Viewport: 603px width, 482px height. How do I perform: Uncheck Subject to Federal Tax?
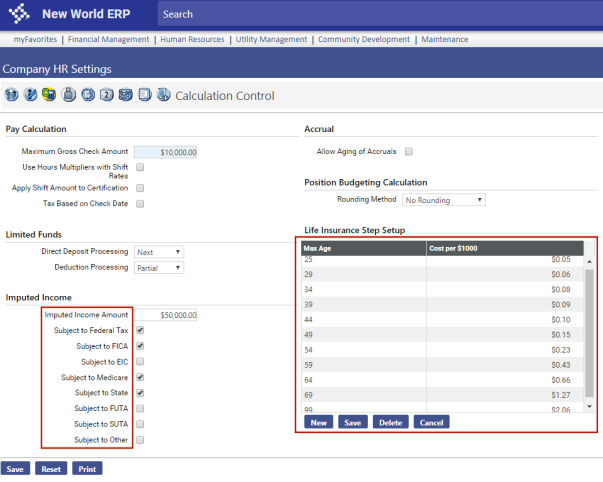coord(140,330)
